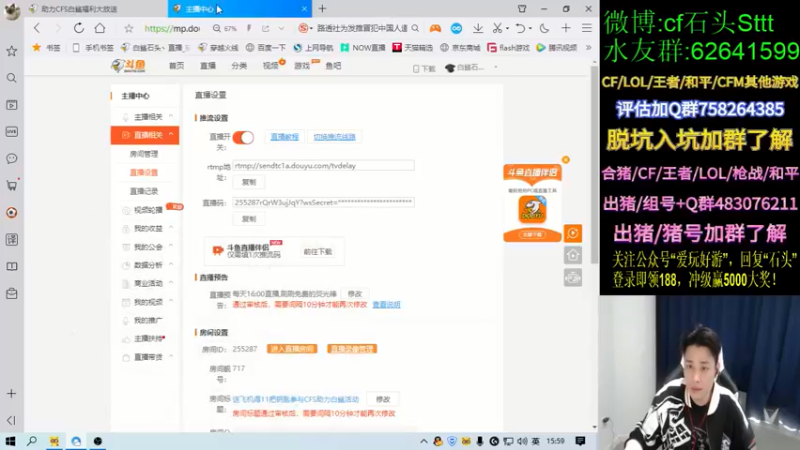Screen dimensions: 800x450
Task: Click 进入直播房间 orange button
Action: point(292,349)
